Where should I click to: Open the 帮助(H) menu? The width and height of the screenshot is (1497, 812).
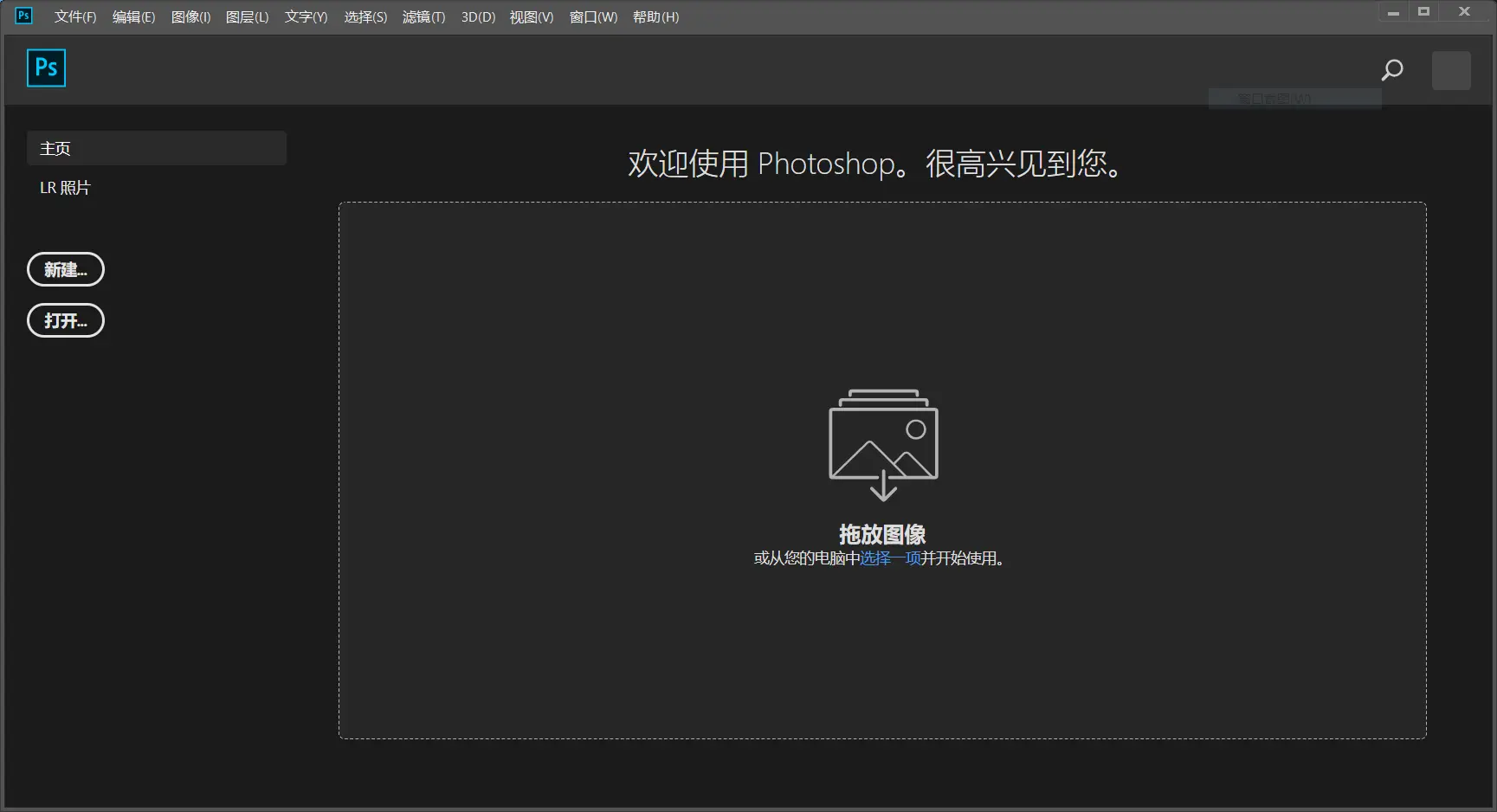click(x=656, y=17)
